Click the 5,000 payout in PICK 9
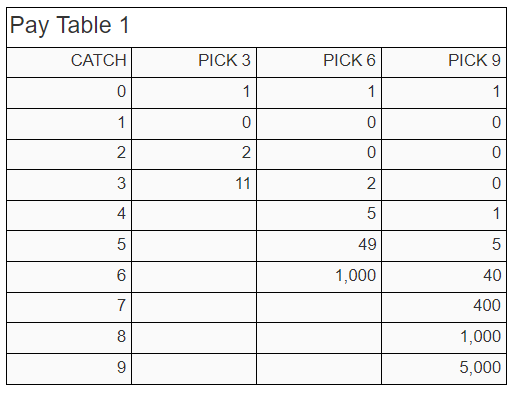520x395 pixels. [480, 367]
